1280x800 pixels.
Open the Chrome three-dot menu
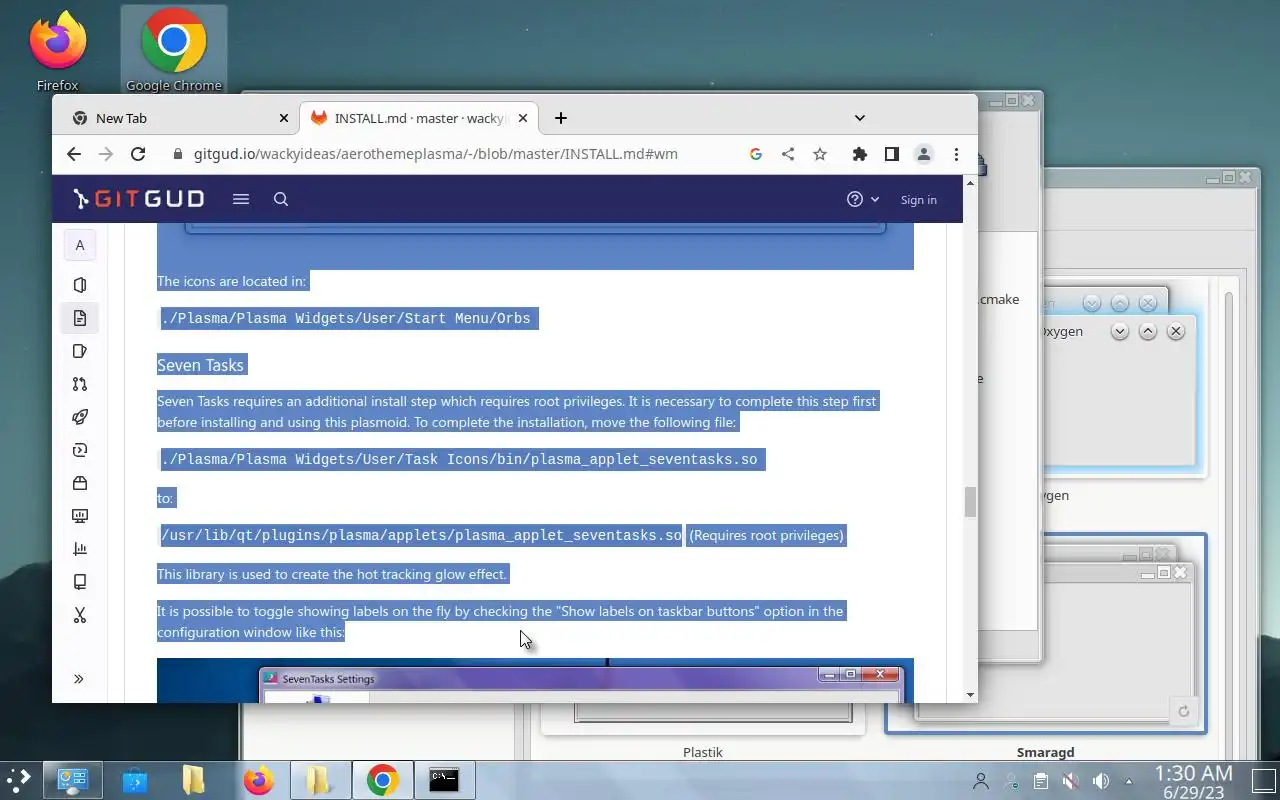[x=956, y=154]
